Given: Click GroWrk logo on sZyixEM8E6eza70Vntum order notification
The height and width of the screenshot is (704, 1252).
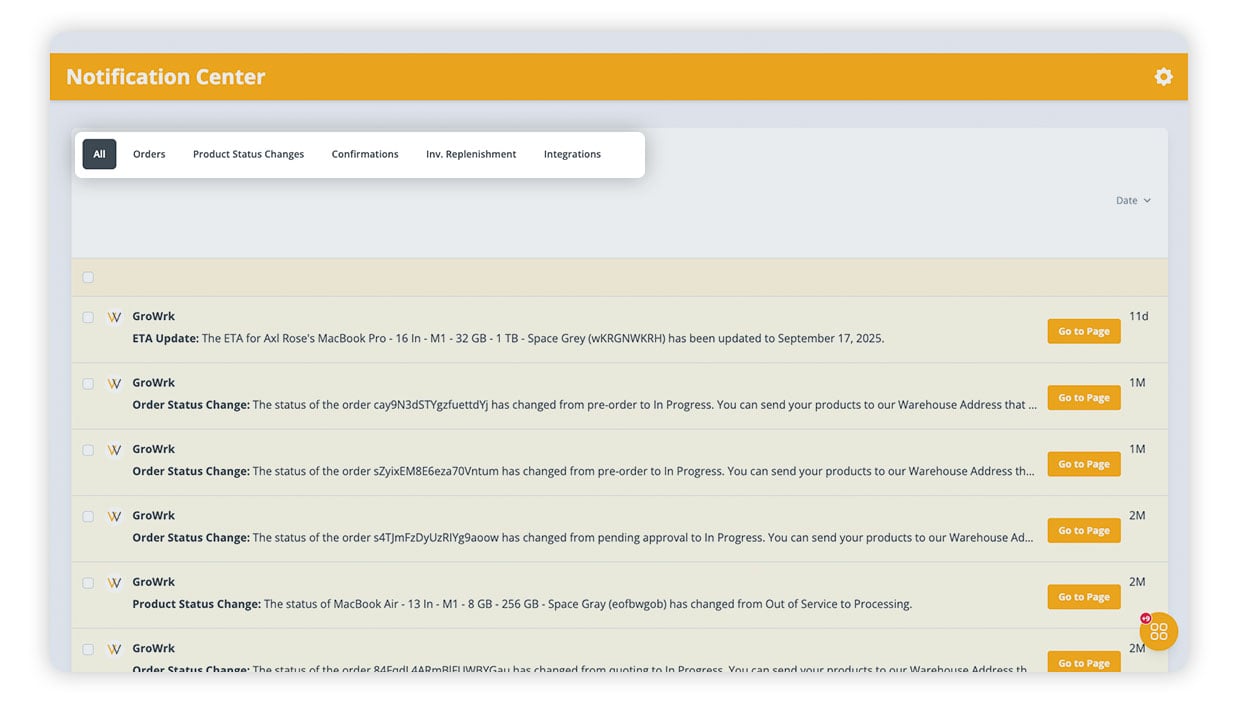Looking at the screenshot, I should (x=114, y=450).
